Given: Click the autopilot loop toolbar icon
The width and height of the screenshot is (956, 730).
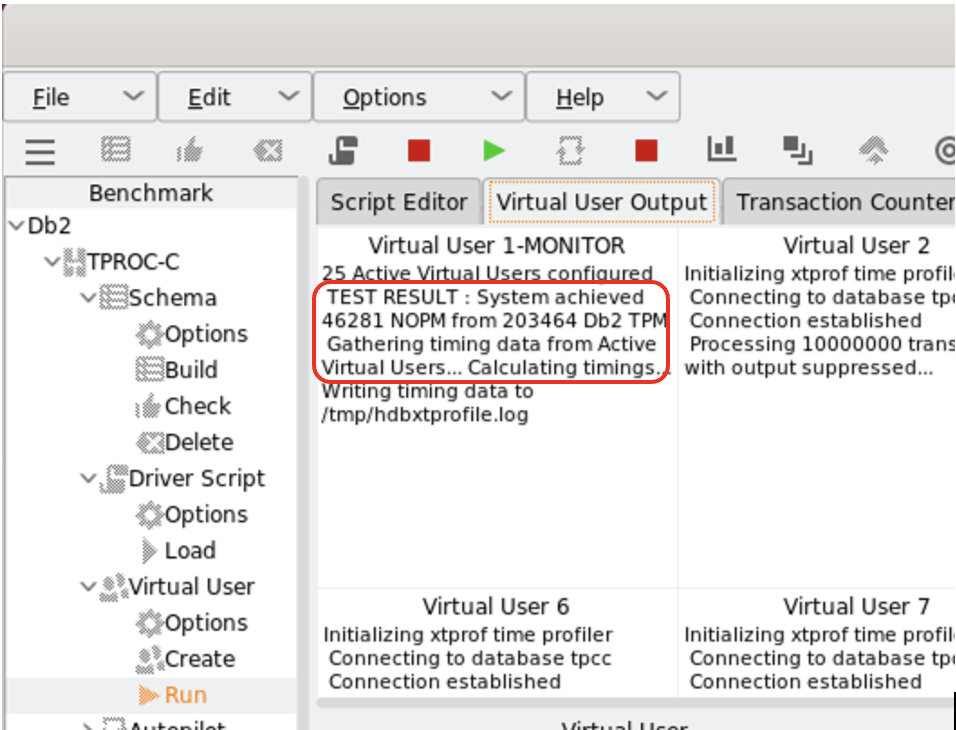Looking at the screenshot, I should click(571, 151).
